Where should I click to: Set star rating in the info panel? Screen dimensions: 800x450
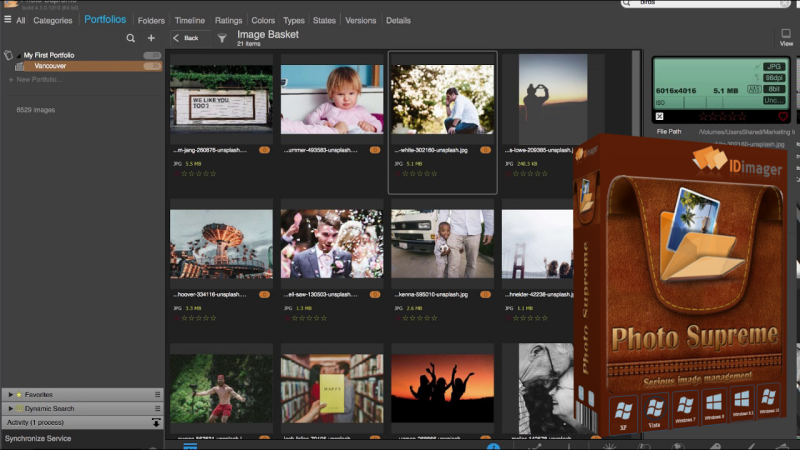click(722, 117)
